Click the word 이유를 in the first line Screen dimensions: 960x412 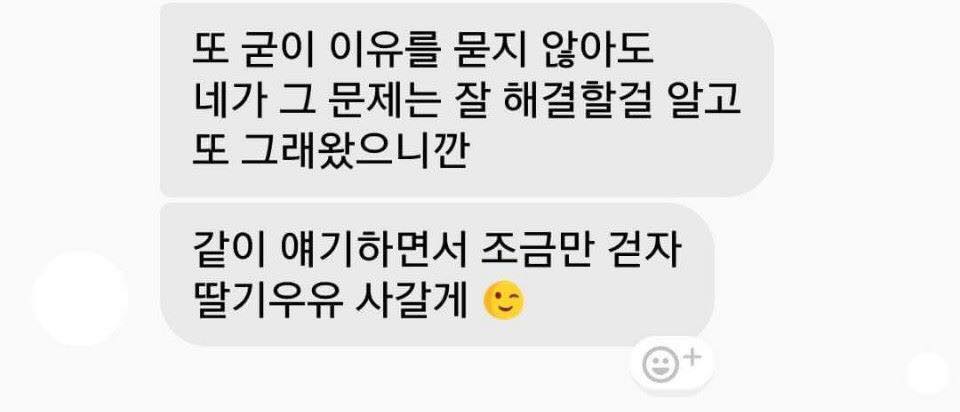click(384, 51)
